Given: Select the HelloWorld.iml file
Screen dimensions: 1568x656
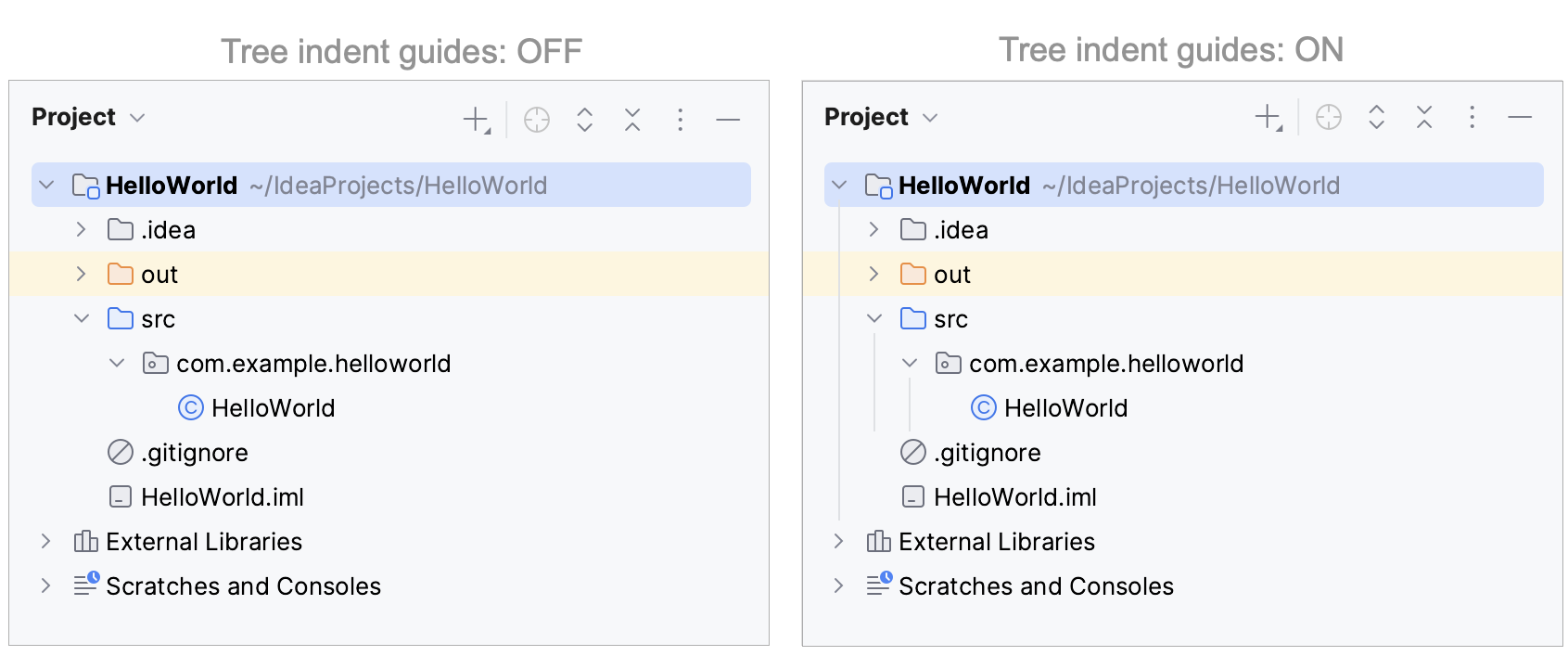Looking at the screenshot, I should (x=222, y=496).
